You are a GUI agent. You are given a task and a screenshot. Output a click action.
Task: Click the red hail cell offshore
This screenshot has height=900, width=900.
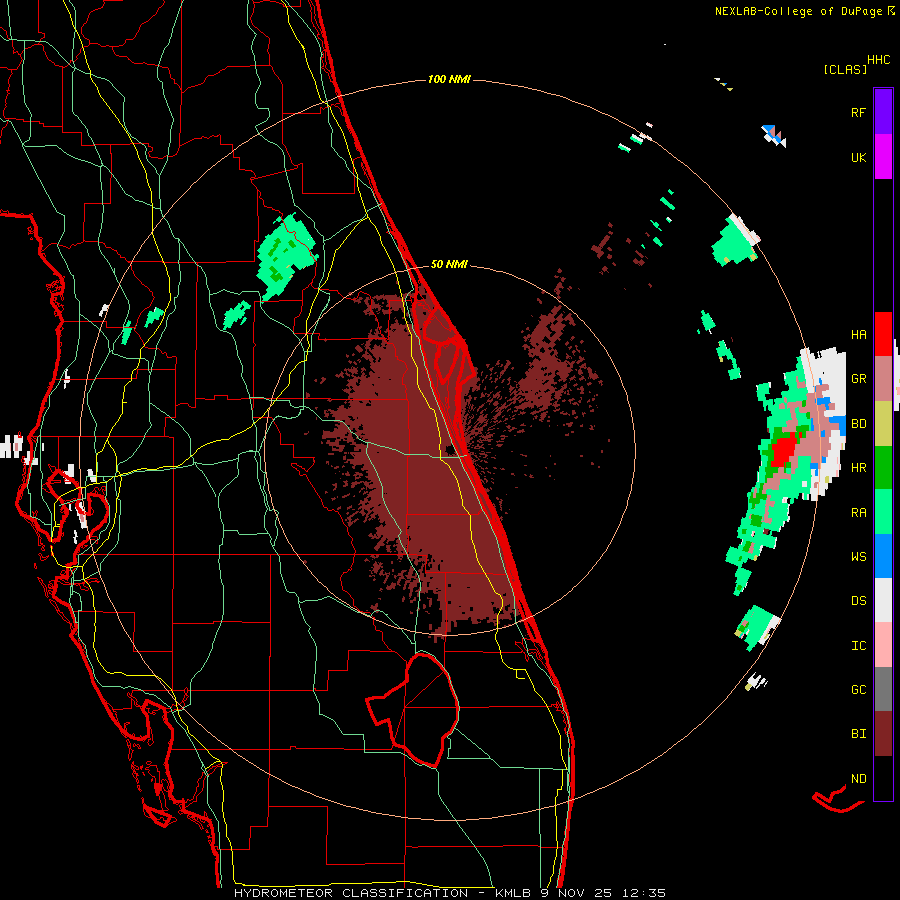783,451
